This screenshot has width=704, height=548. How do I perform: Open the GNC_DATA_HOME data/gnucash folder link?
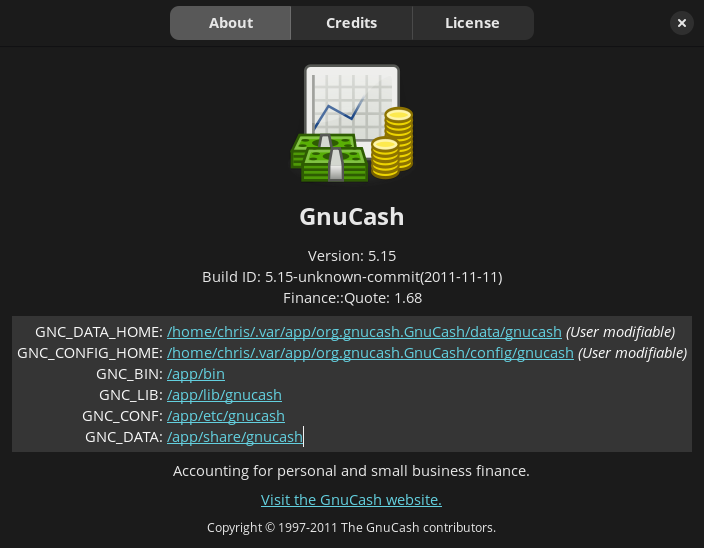point(364,332)
